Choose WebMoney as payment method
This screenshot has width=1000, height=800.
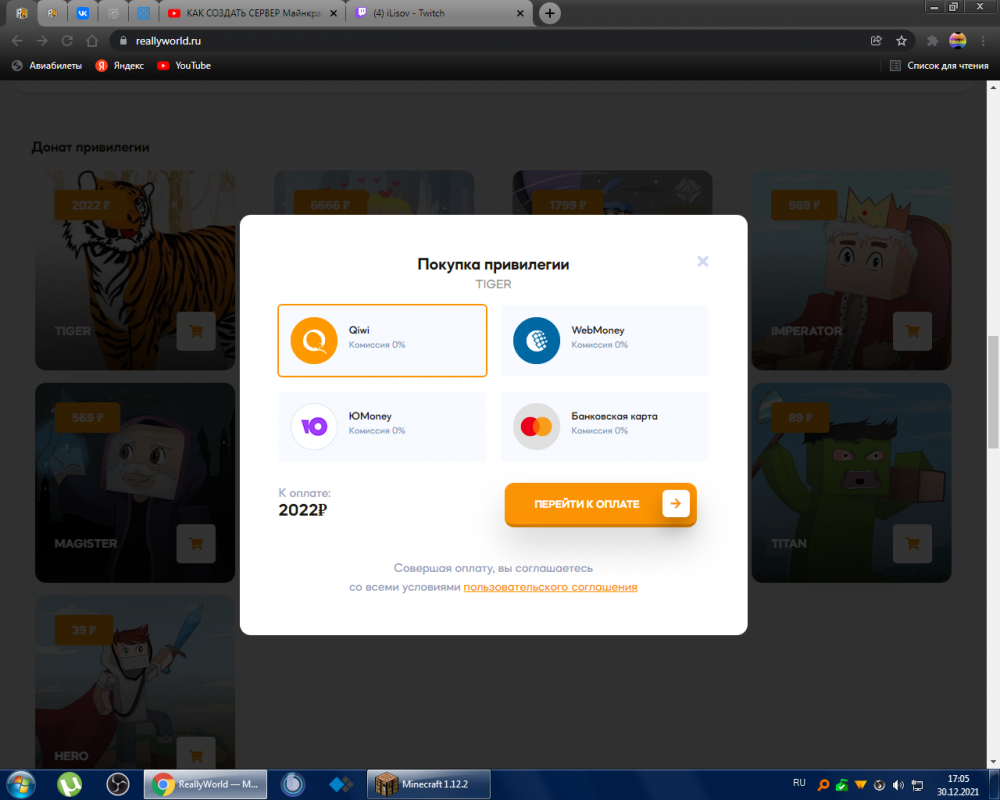(x=605, y=341)
